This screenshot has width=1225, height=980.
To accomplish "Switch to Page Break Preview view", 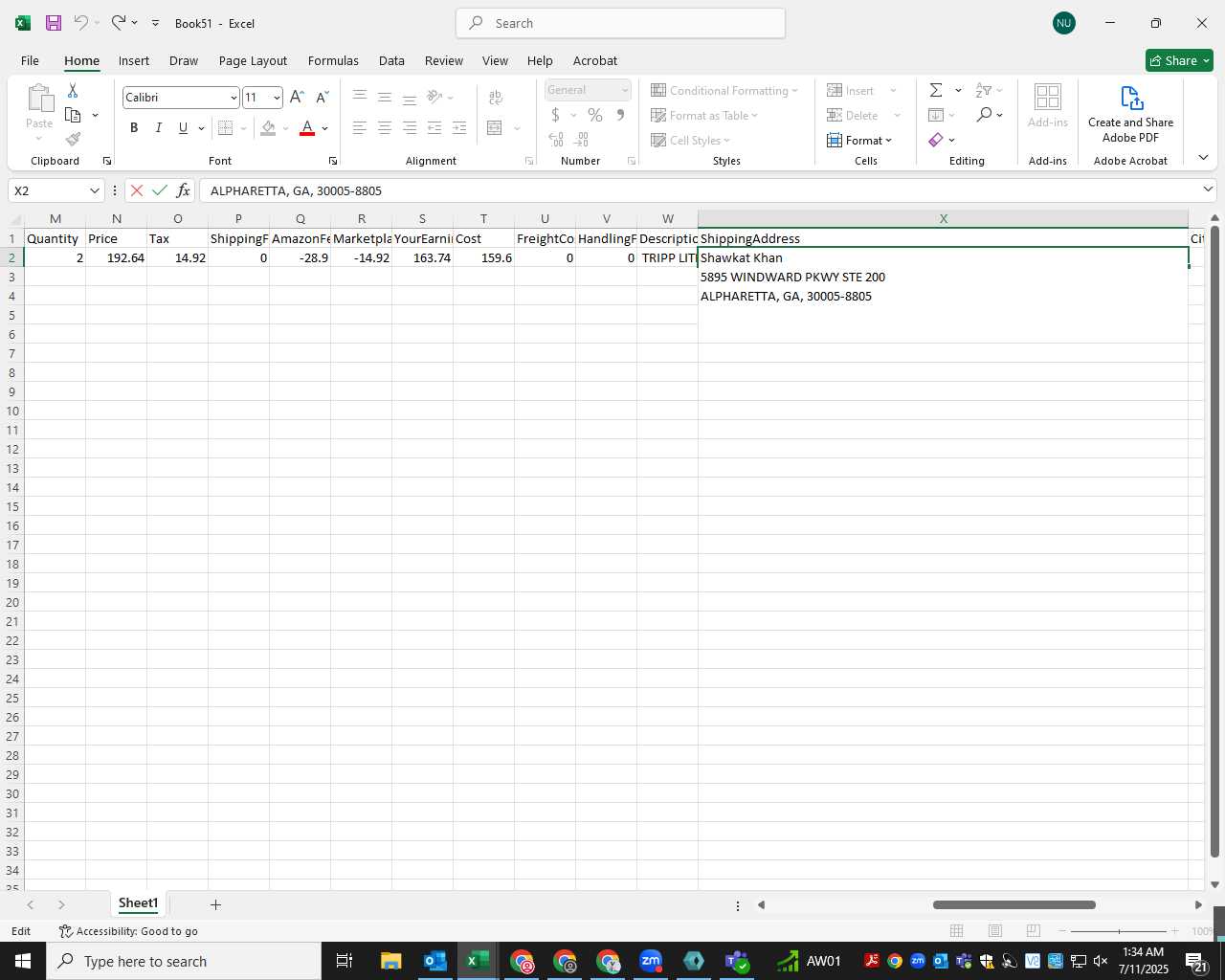I will tap(1033, 930).
